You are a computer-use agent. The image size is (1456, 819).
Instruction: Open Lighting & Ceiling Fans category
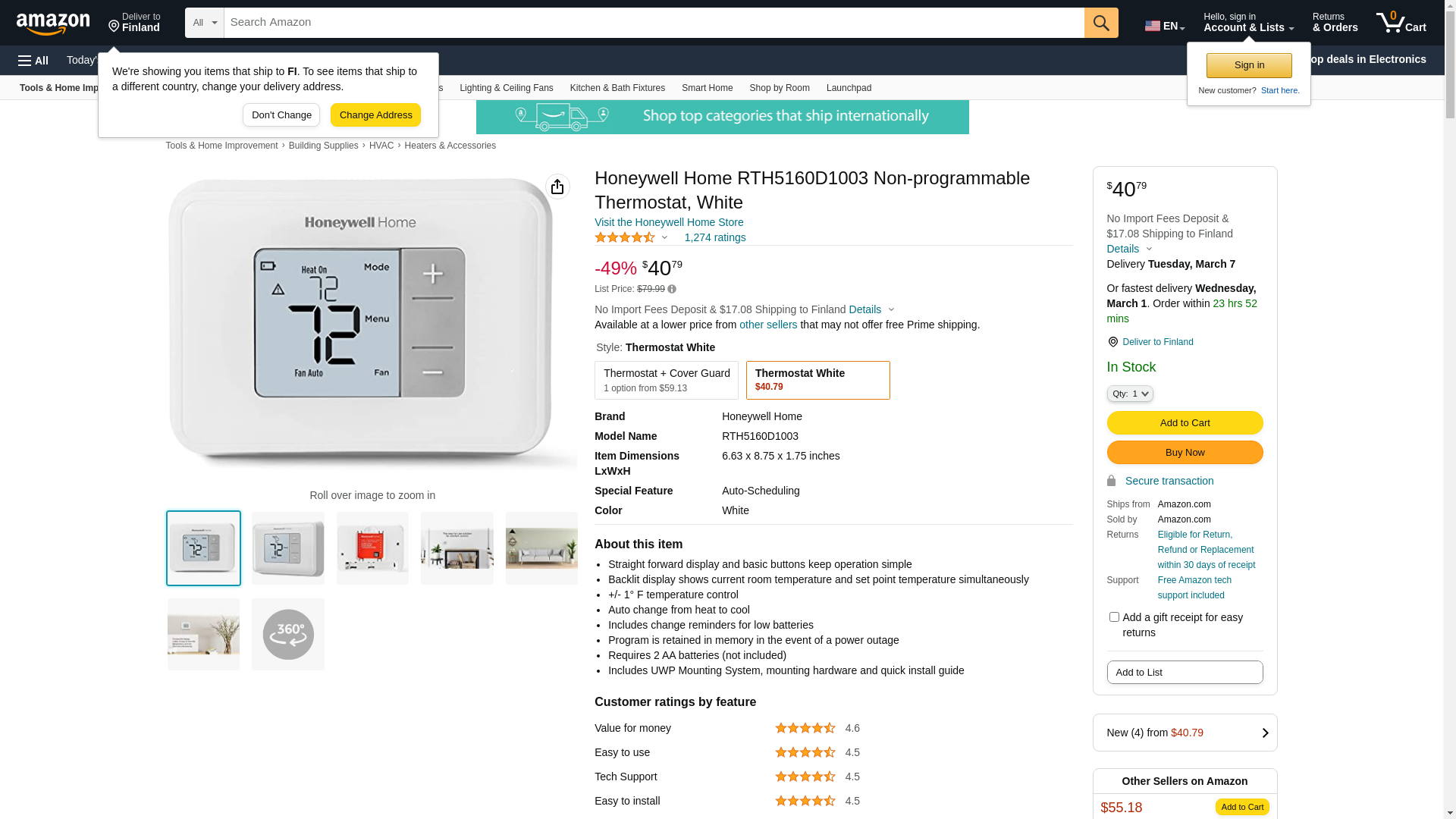[506, 88]
